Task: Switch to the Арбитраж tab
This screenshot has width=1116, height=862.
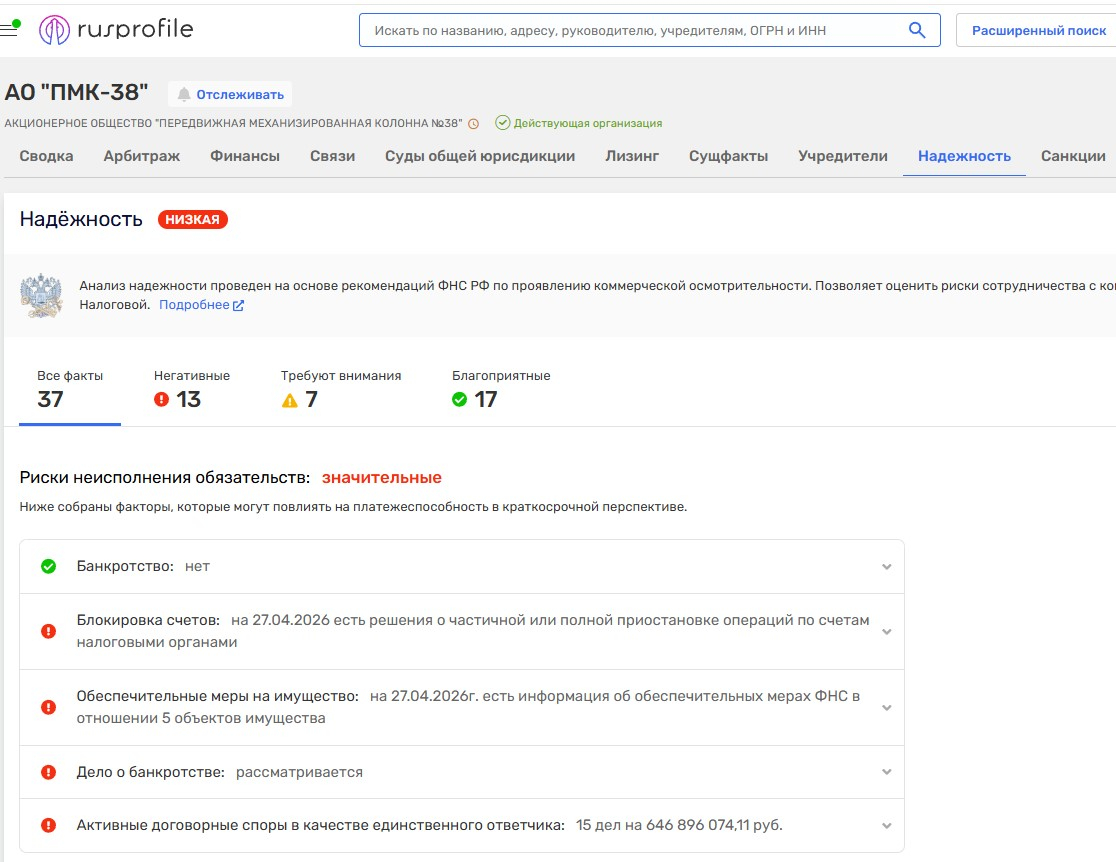Action: coord(142,156)
